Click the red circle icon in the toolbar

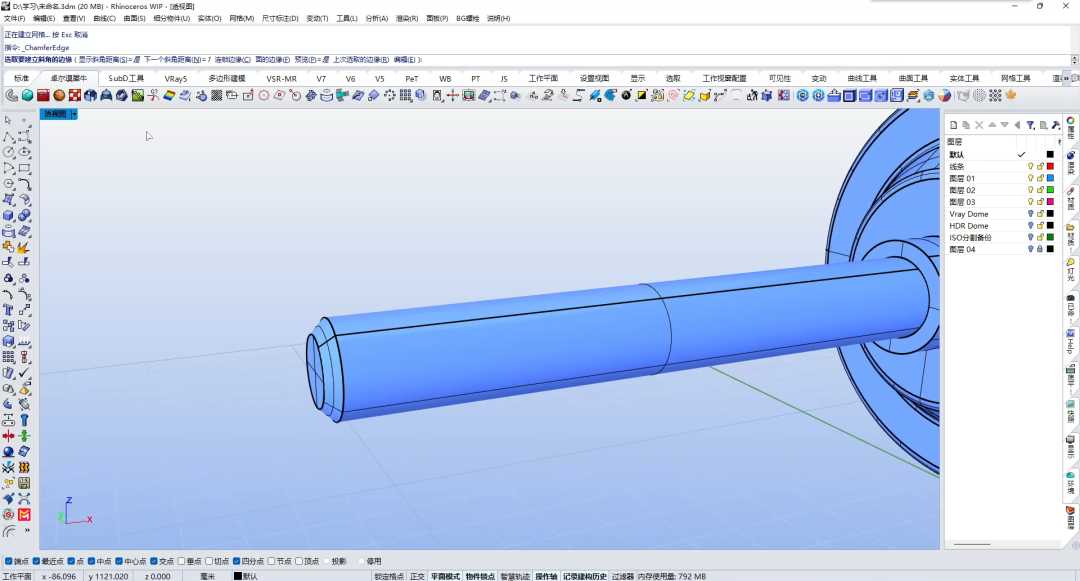264,96
